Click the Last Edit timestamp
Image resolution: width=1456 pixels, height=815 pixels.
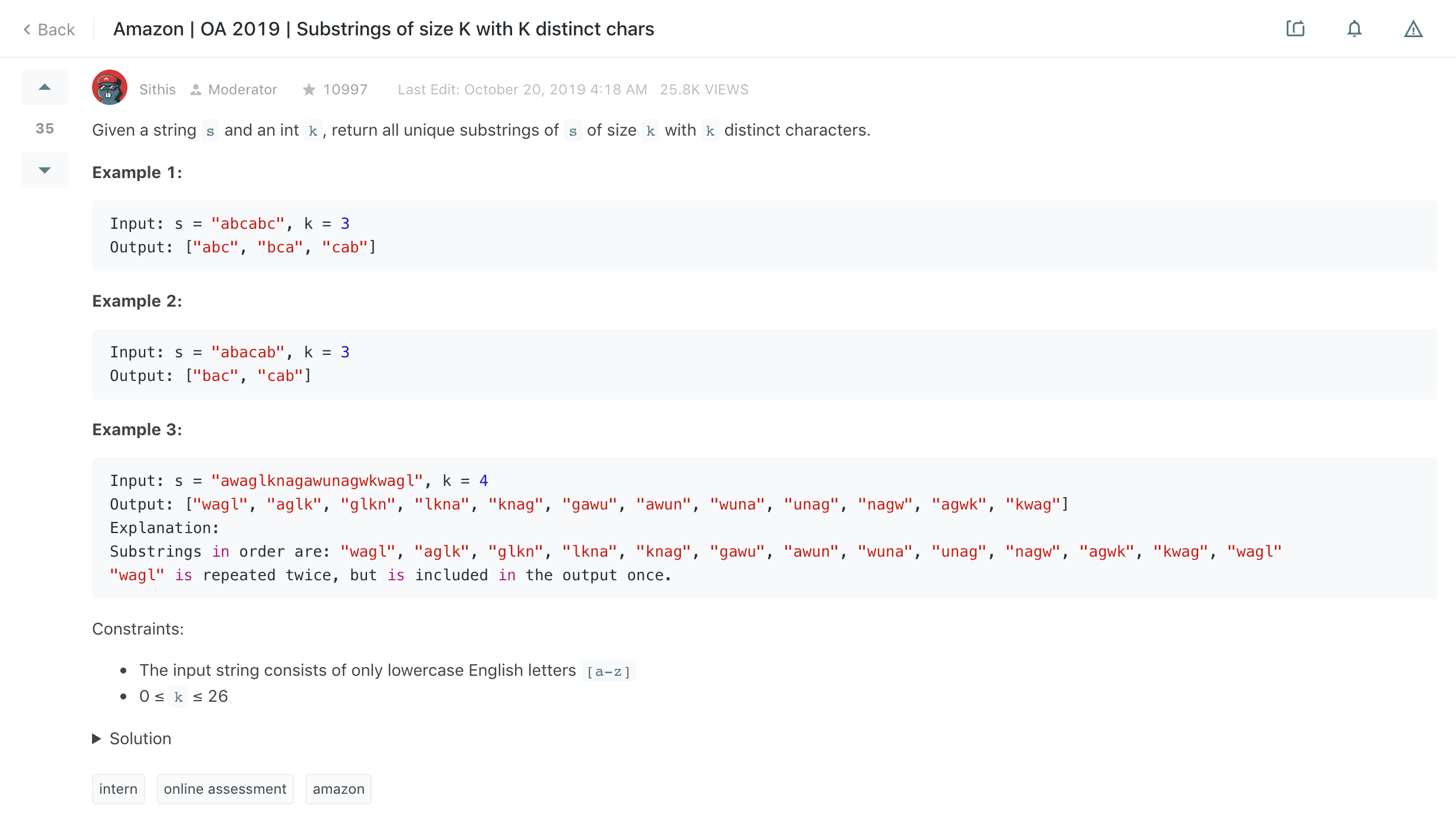click(522, 90)
